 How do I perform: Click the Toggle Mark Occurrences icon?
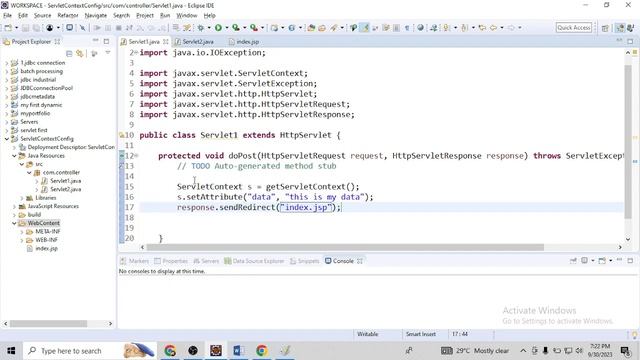(365, 28)
